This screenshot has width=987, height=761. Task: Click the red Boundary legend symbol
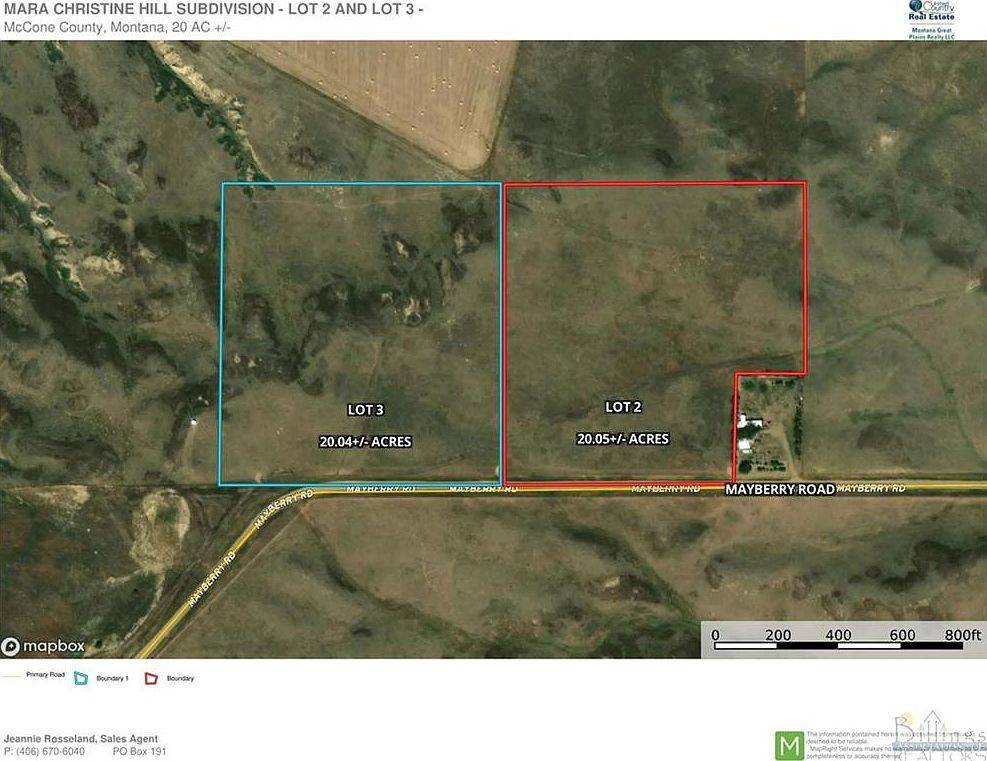point(152,678)
